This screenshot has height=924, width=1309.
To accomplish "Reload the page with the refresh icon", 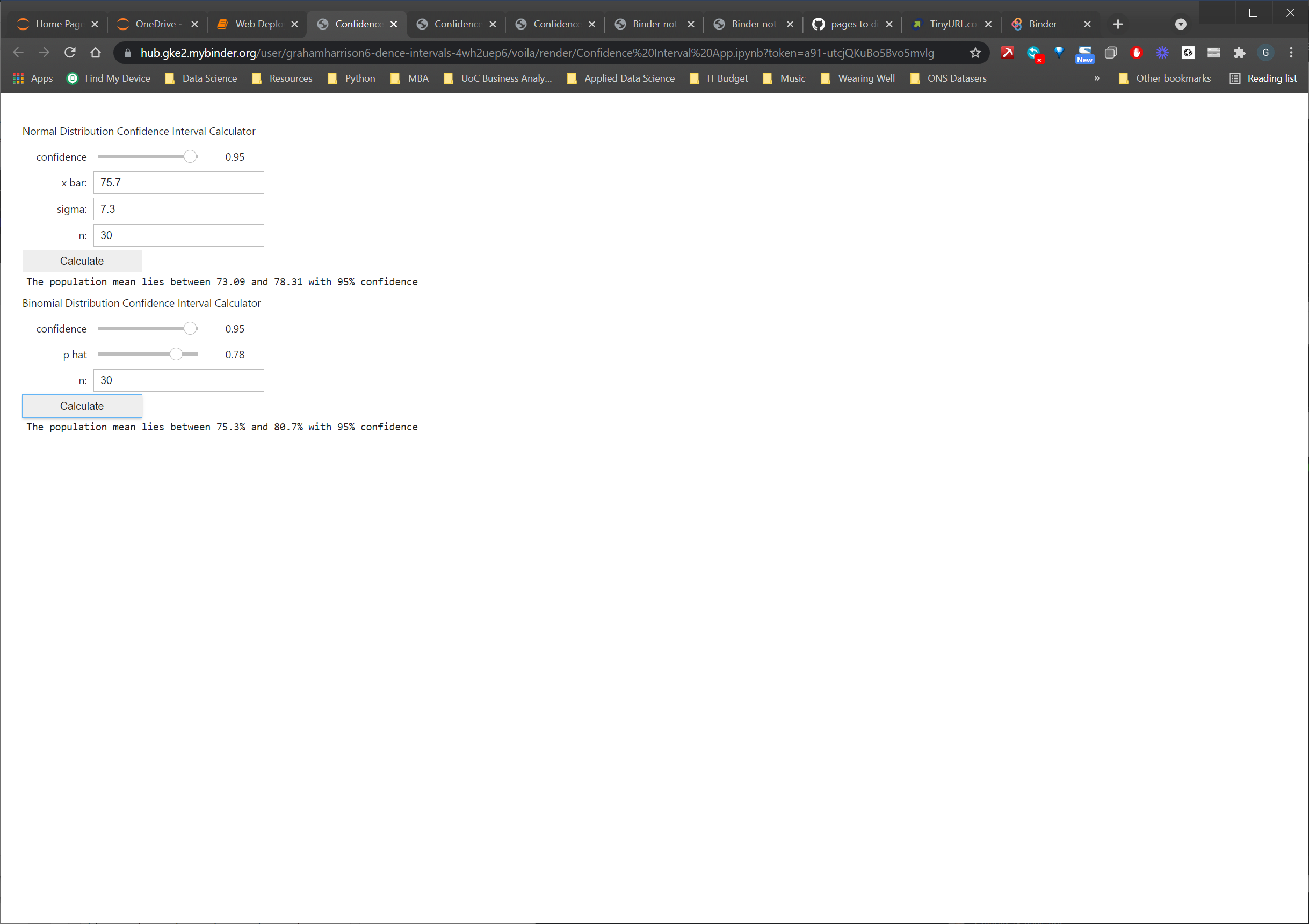I will (x=70, y=53).
